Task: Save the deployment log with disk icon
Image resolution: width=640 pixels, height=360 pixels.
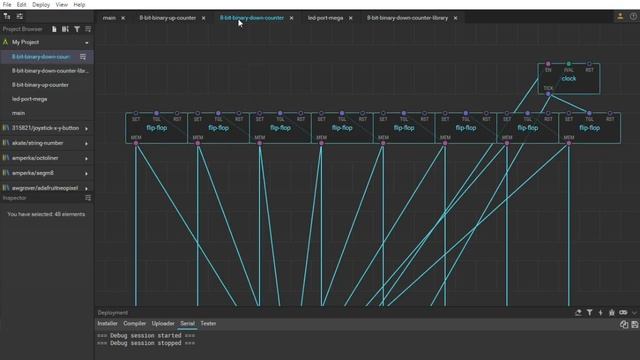Action: point(635,324)
